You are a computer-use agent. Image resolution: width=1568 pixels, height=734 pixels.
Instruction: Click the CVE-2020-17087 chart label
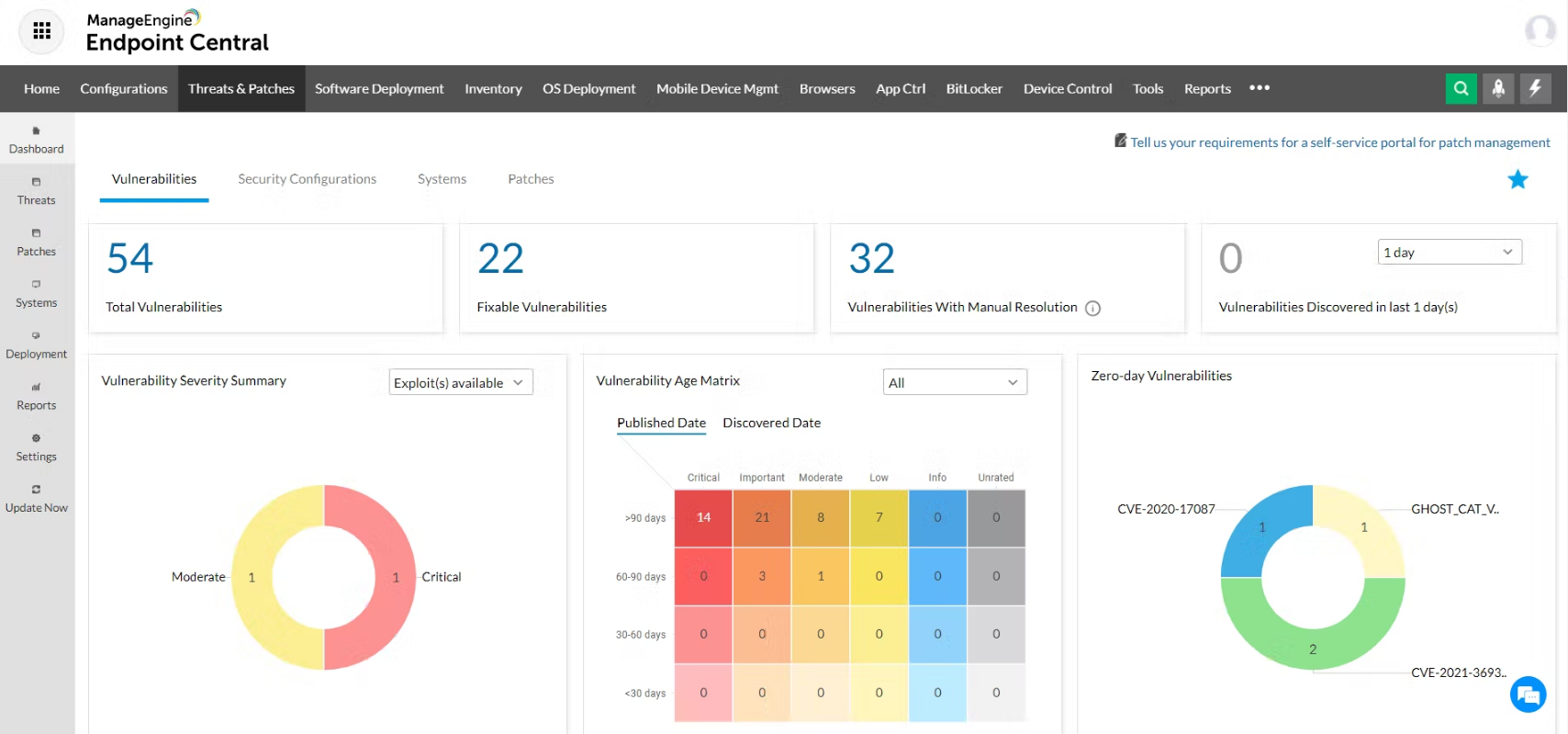pyautogui.click(x=1166, y=509)
